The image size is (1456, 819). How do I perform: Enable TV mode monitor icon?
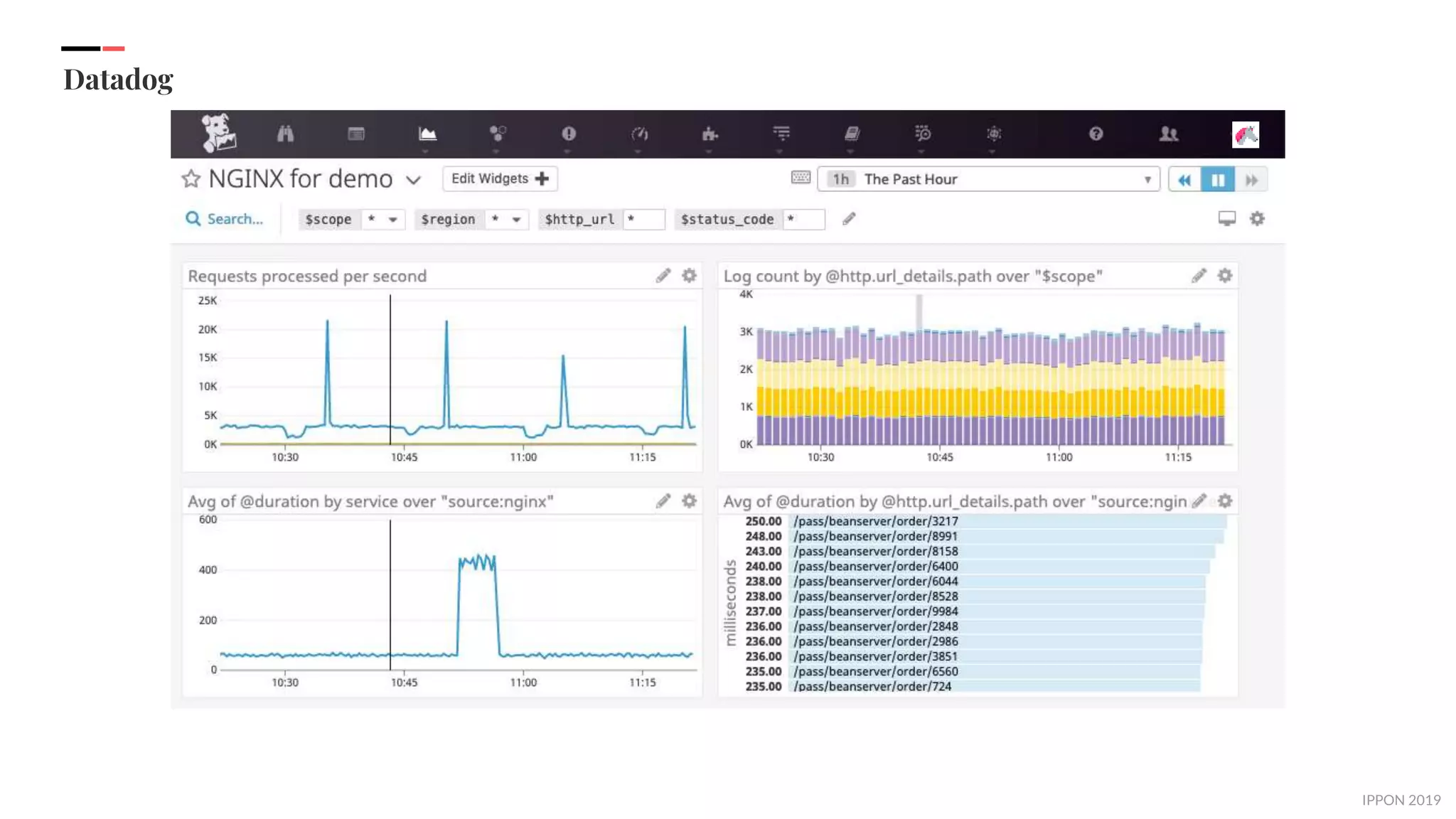1226,219
